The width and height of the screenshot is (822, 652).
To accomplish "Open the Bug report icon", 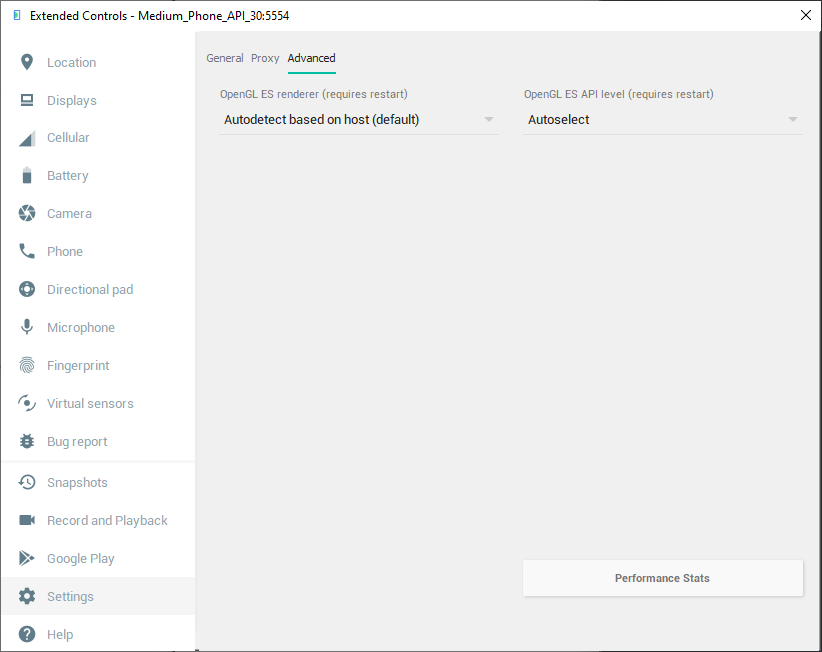I will [27, 441].
